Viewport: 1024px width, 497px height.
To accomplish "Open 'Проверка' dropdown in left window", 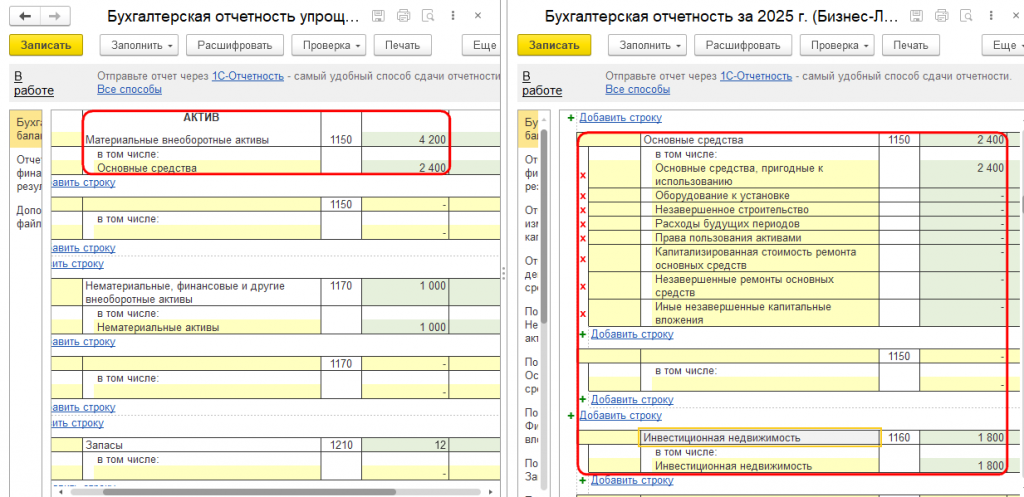I will pos(328,45).
